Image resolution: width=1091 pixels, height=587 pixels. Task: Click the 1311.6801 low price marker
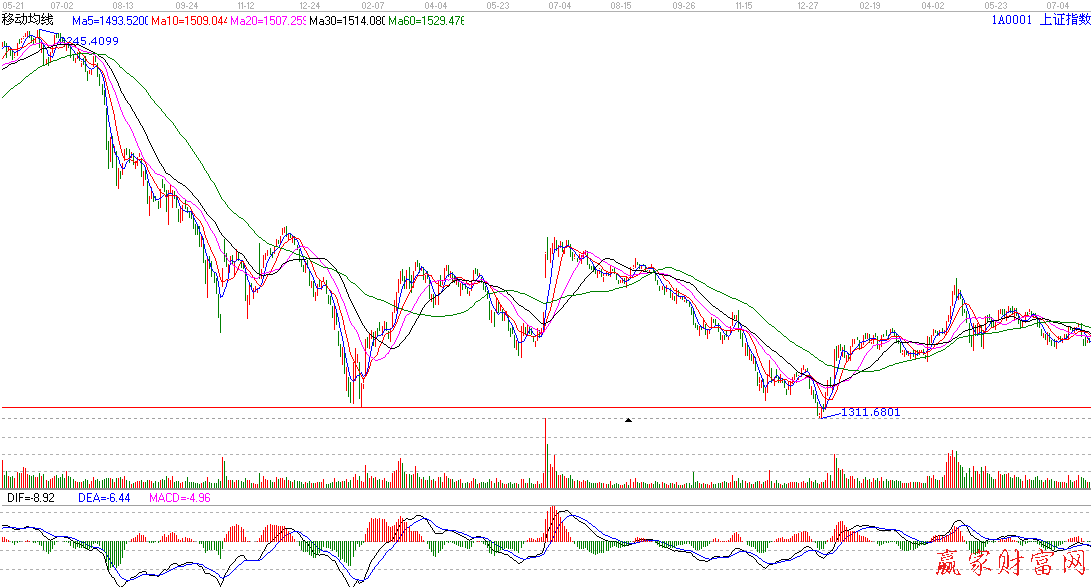pyautogui.click(x=864, y=412)
